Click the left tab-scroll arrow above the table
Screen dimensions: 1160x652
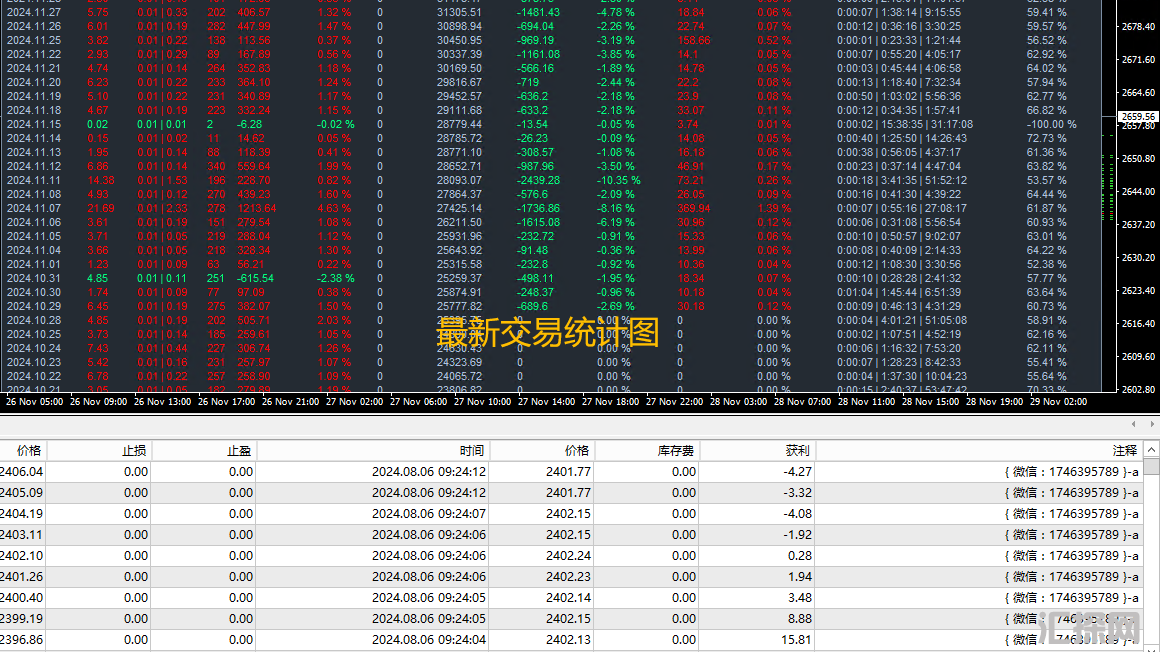1133,424
